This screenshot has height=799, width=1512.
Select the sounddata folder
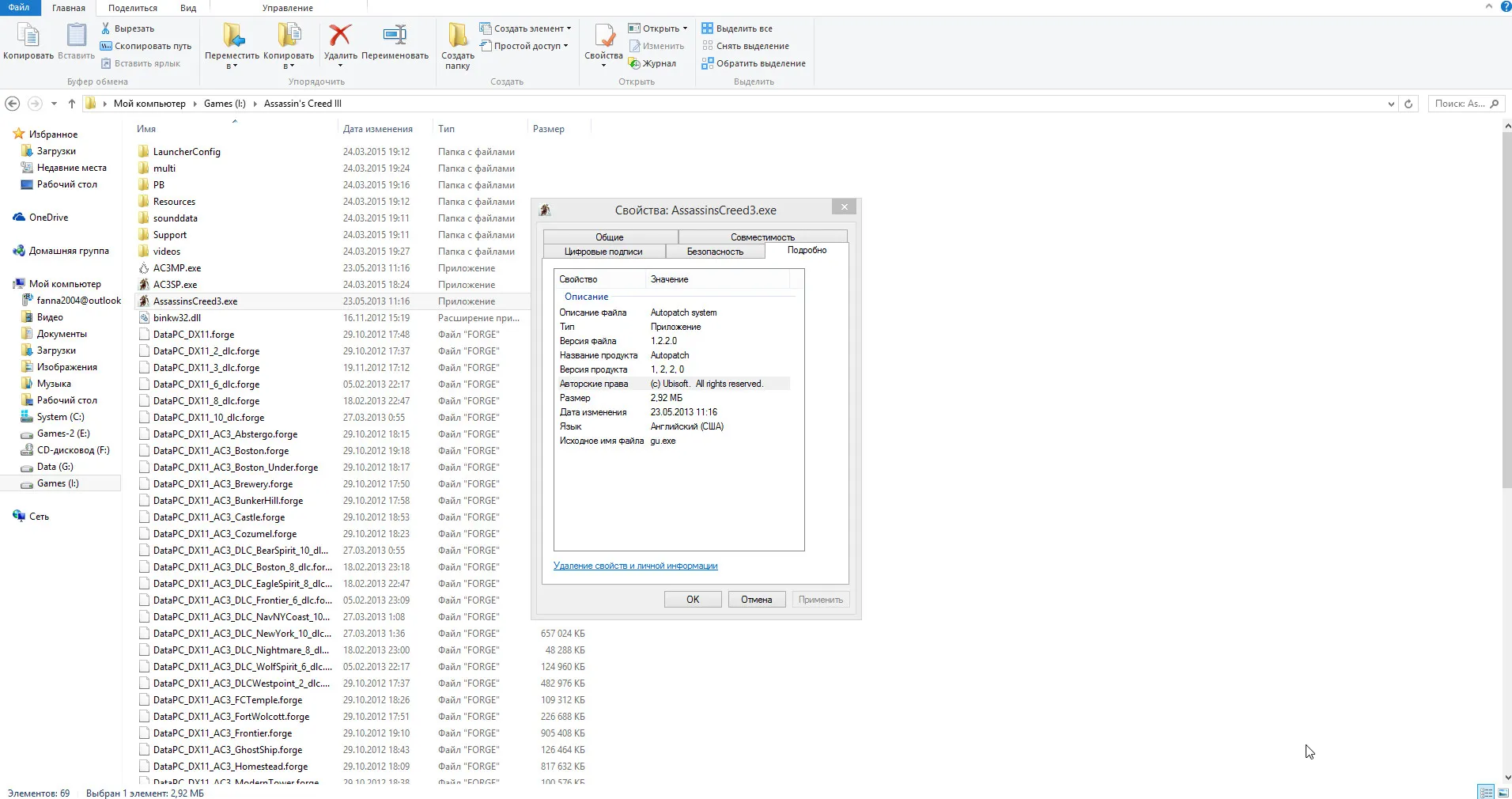pos(175,218)
